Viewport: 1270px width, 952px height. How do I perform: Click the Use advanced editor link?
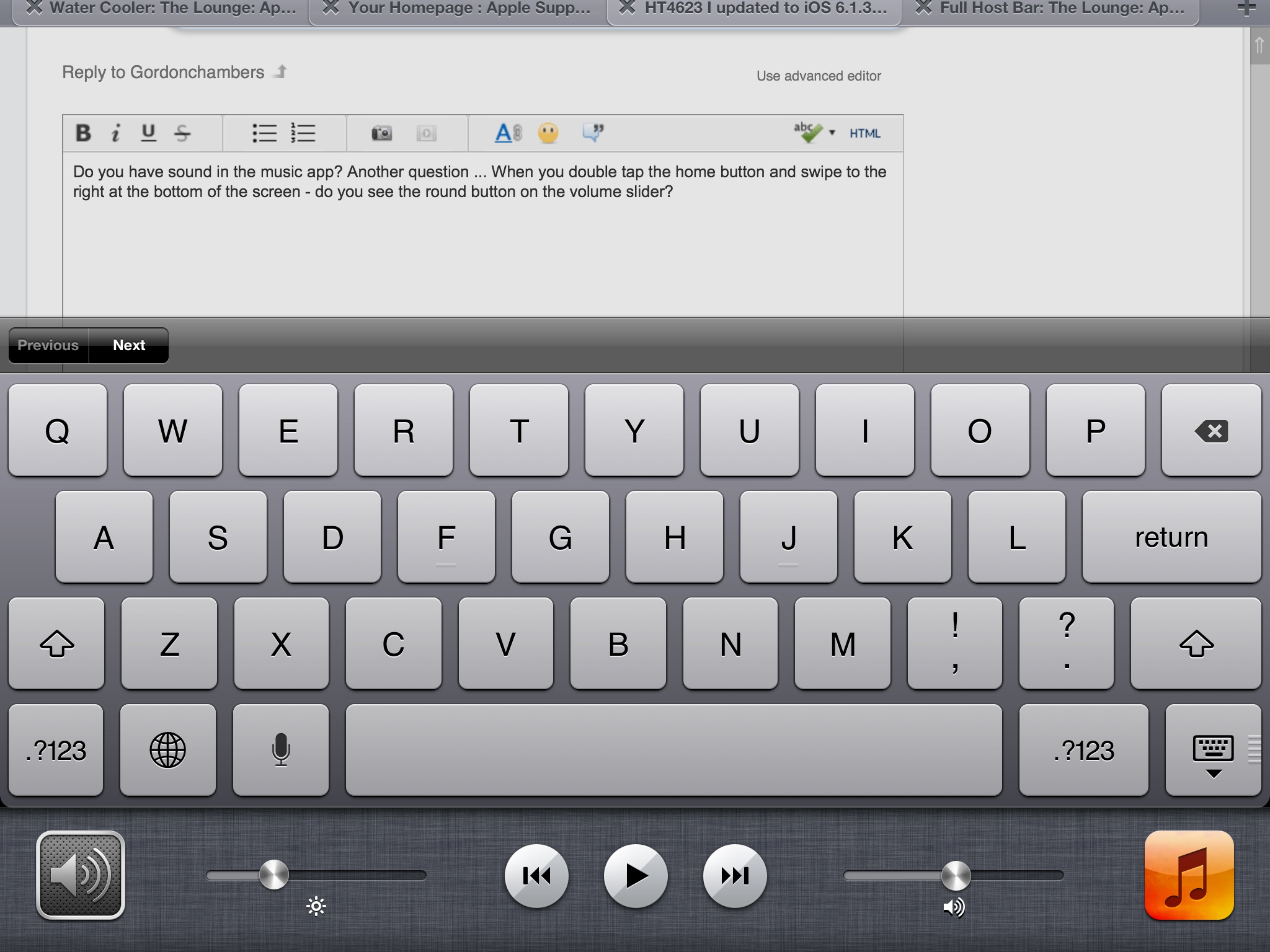click(x=819, y=76)
